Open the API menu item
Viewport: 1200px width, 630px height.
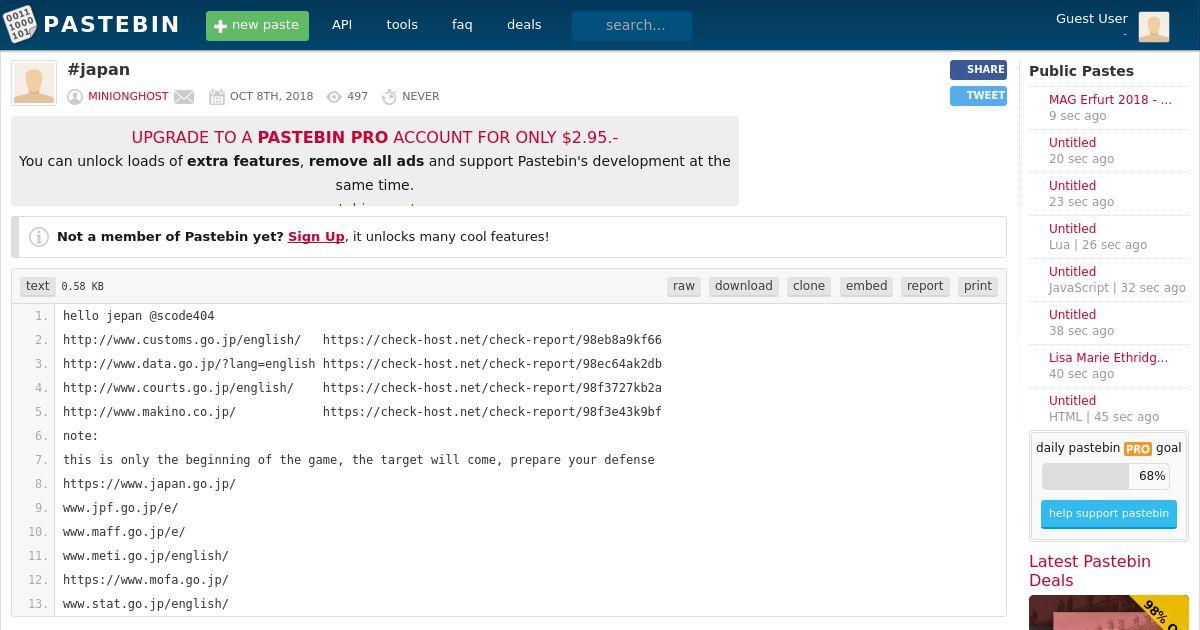[x=342, y=25]
